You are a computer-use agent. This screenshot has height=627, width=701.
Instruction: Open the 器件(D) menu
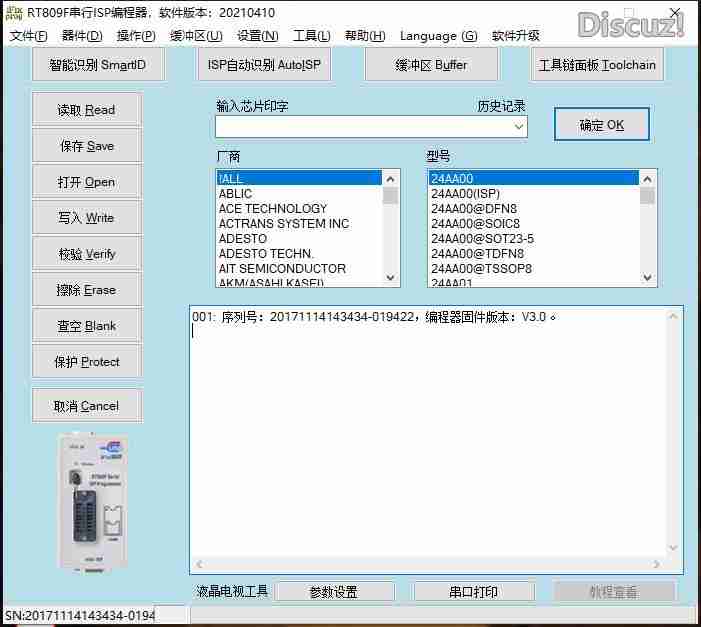tap(82, 36)
